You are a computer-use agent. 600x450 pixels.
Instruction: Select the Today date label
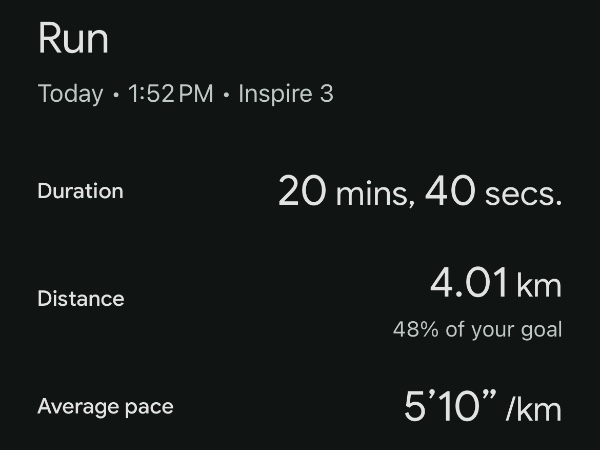(70, 94)
